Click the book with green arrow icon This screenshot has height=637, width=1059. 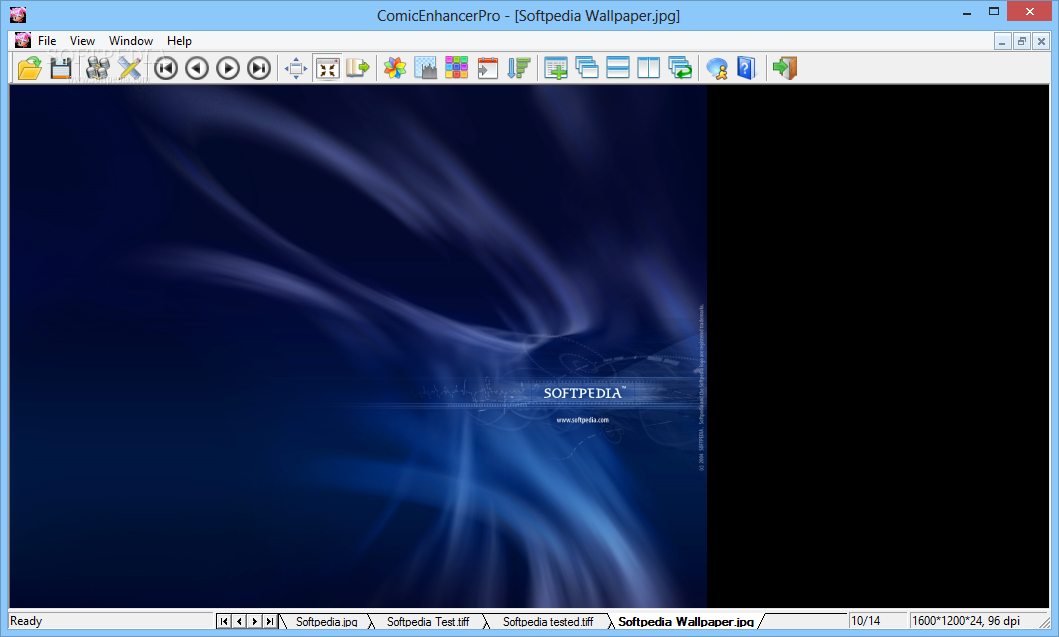358,68
